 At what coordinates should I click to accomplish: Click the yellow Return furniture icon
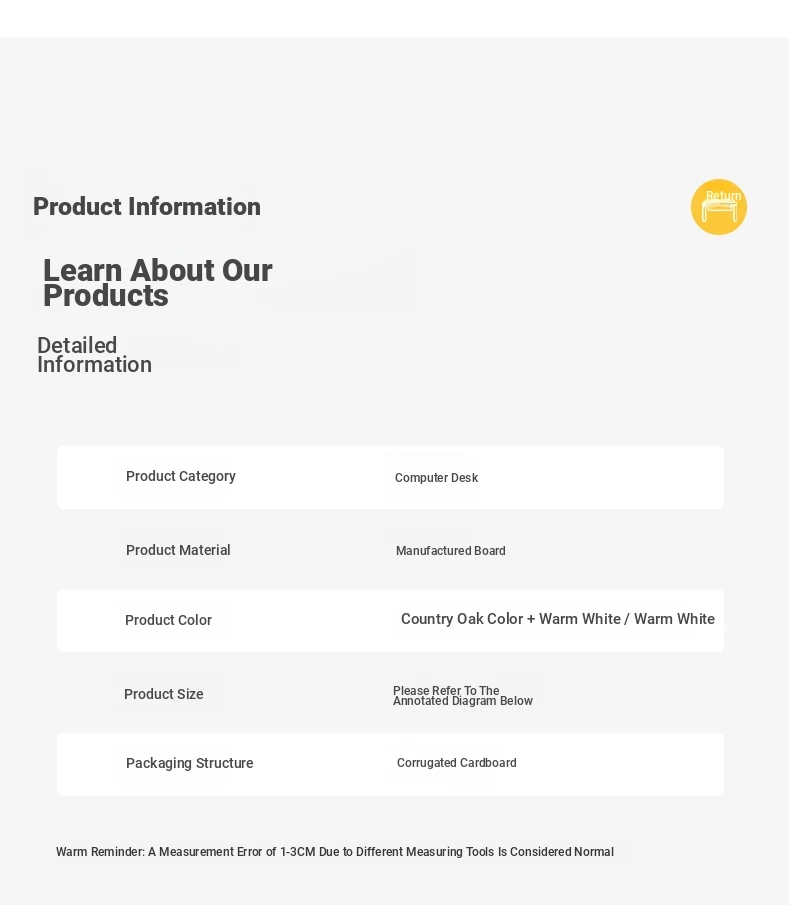click(718, 207)
